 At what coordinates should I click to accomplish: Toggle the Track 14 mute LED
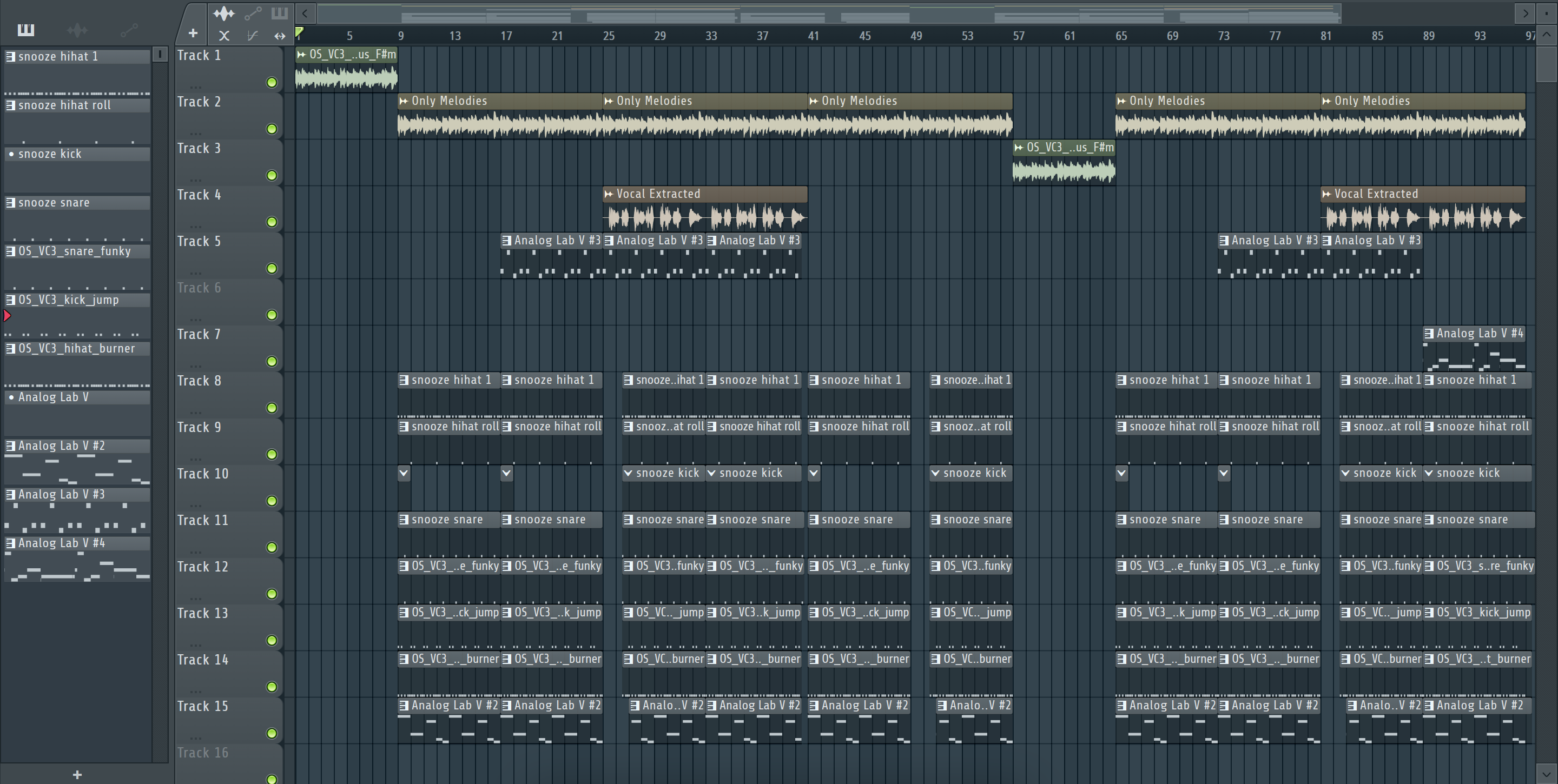point(272,687)
